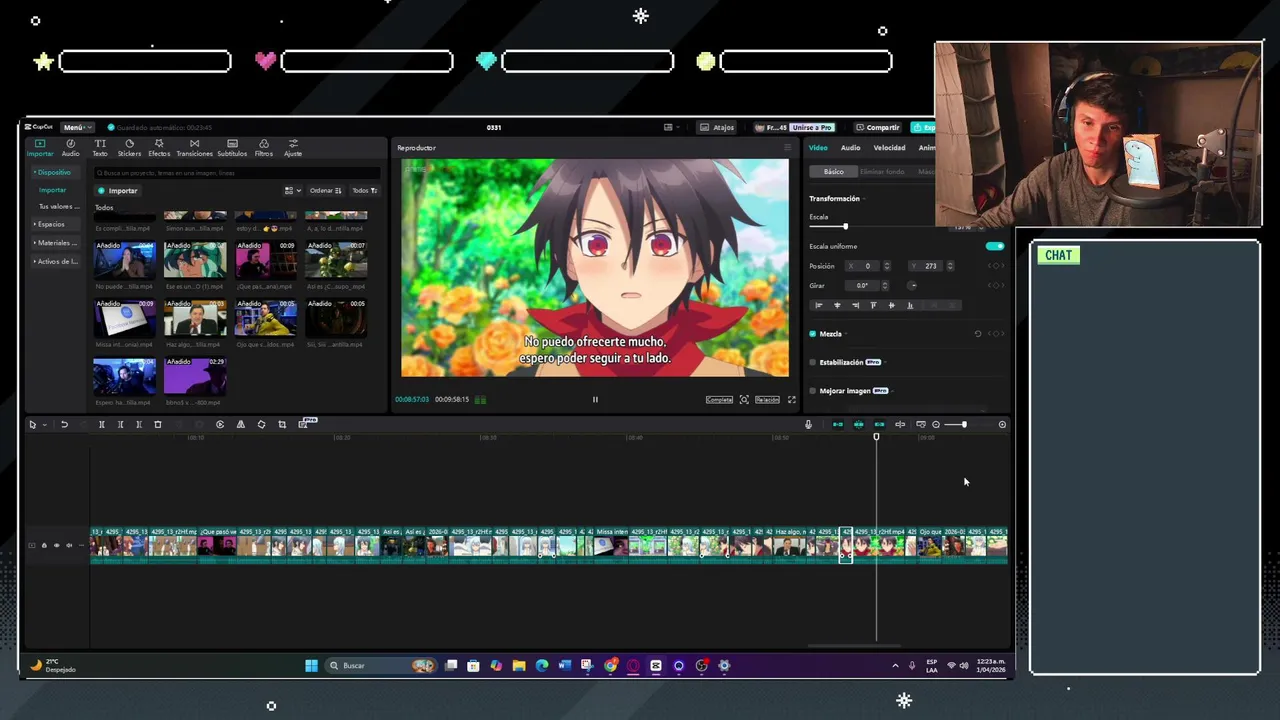Enable the Mejorar imagen checkbox

coord(813,391)
